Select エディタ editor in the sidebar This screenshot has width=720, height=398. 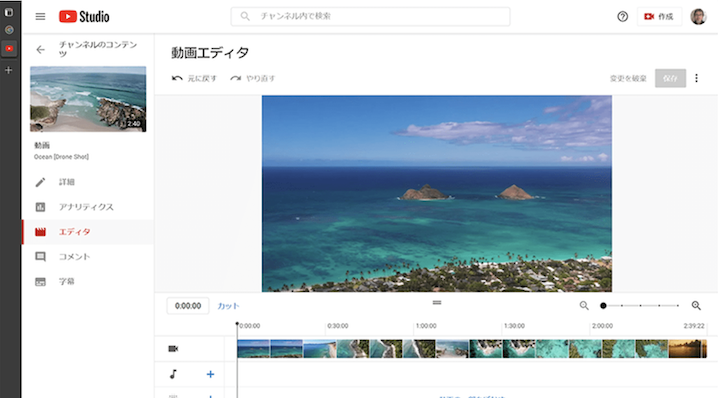(x=88, y=232)
